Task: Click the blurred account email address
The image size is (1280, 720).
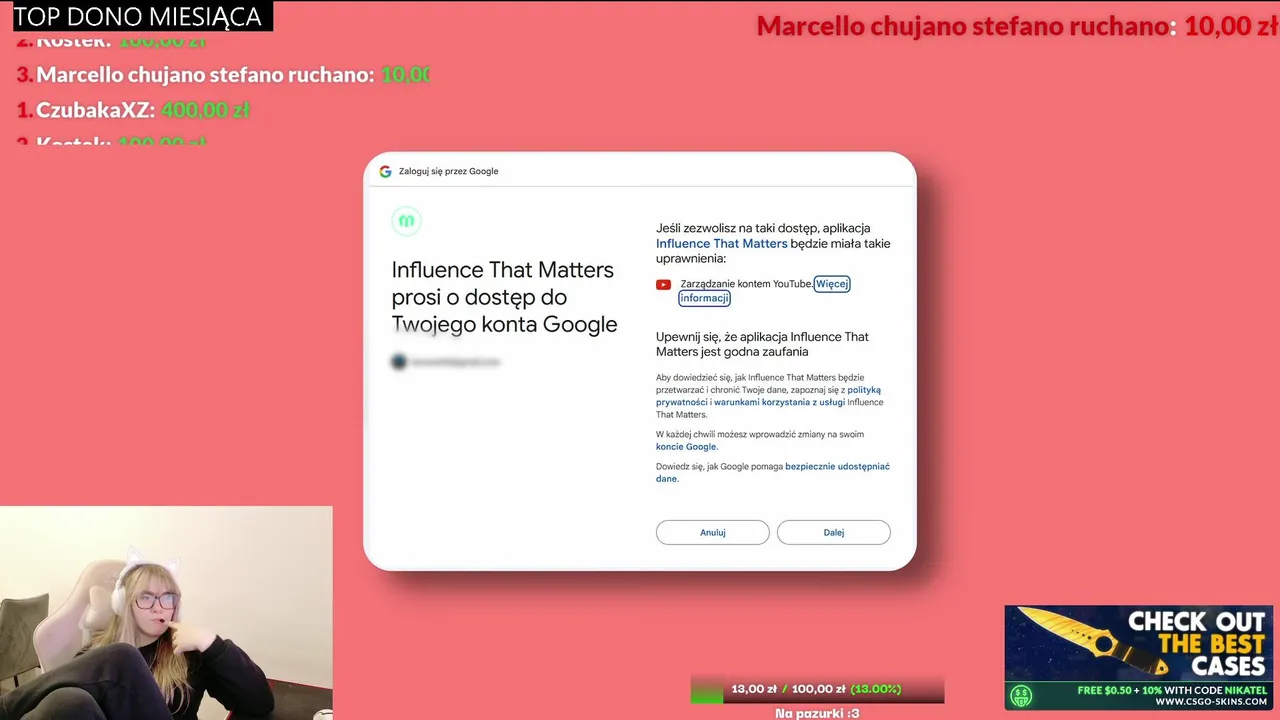Action: coord(454,362)
